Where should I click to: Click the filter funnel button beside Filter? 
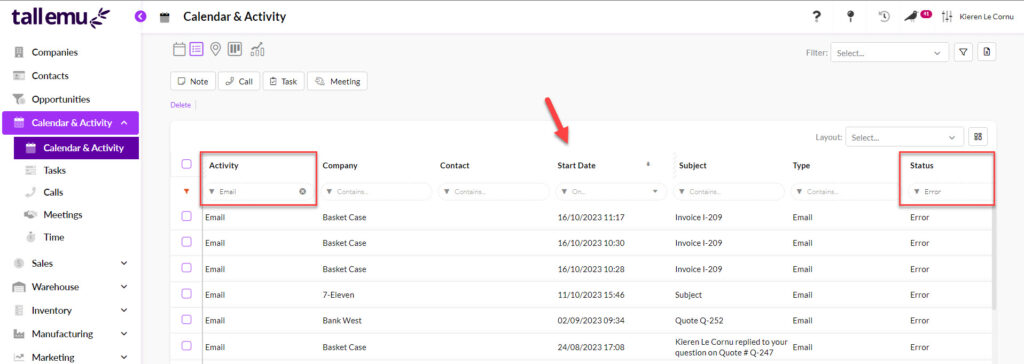pyautogui.click(x=963, y=53)
